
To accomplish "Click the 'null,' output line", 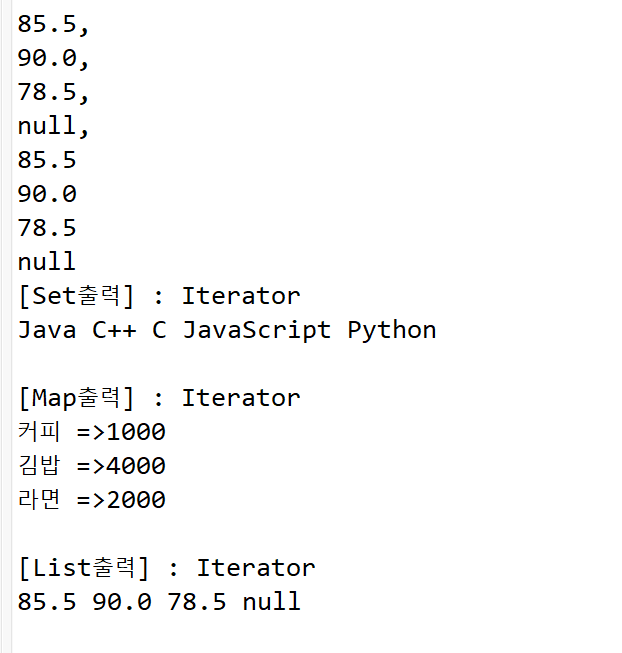I will click(53, 126).
